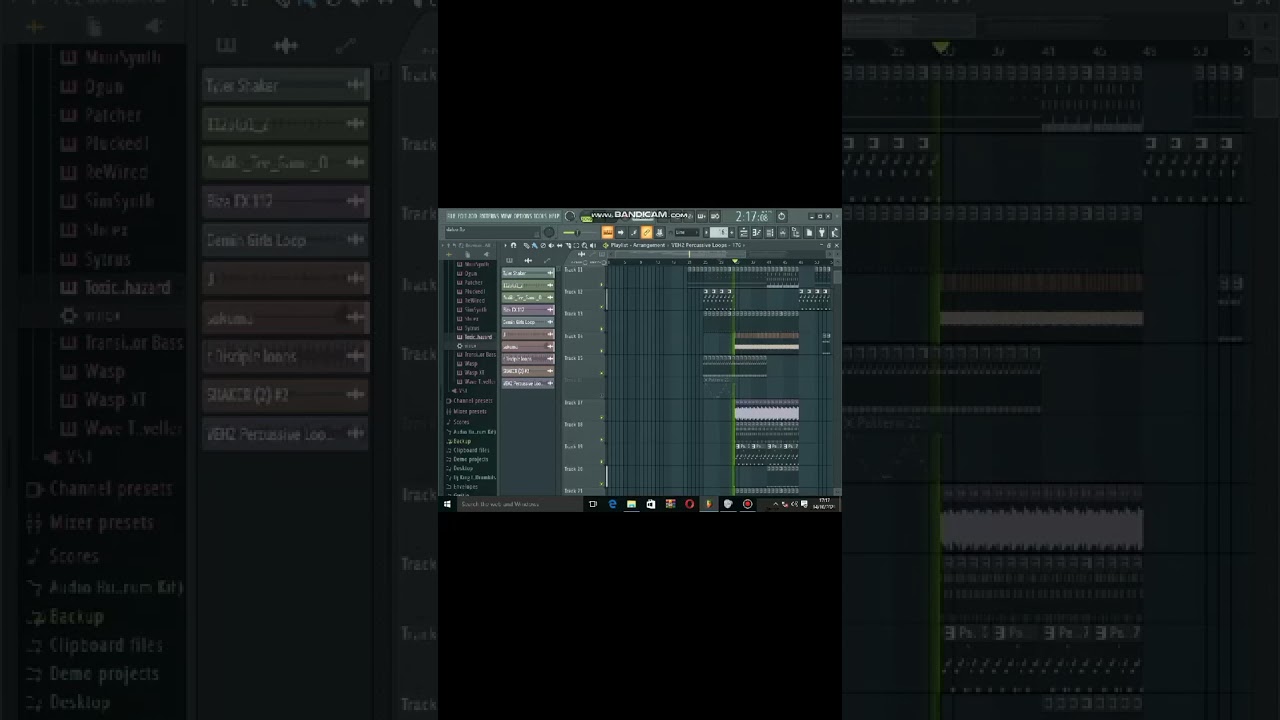
Task: Select the Playback speaker tool in playlist toolbar
Action: pos(592,245)
